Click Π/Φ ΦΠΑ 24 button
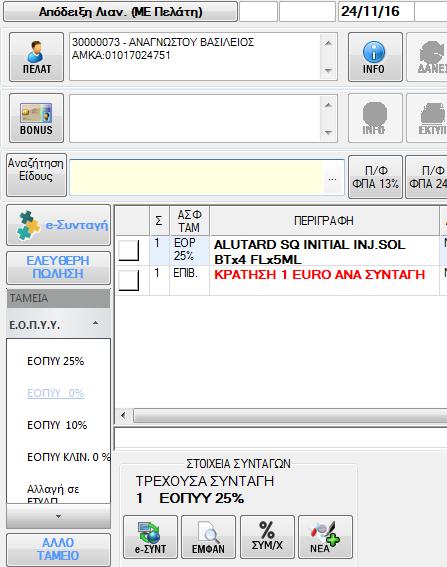The image size is (447, 567). pos(427,177)
